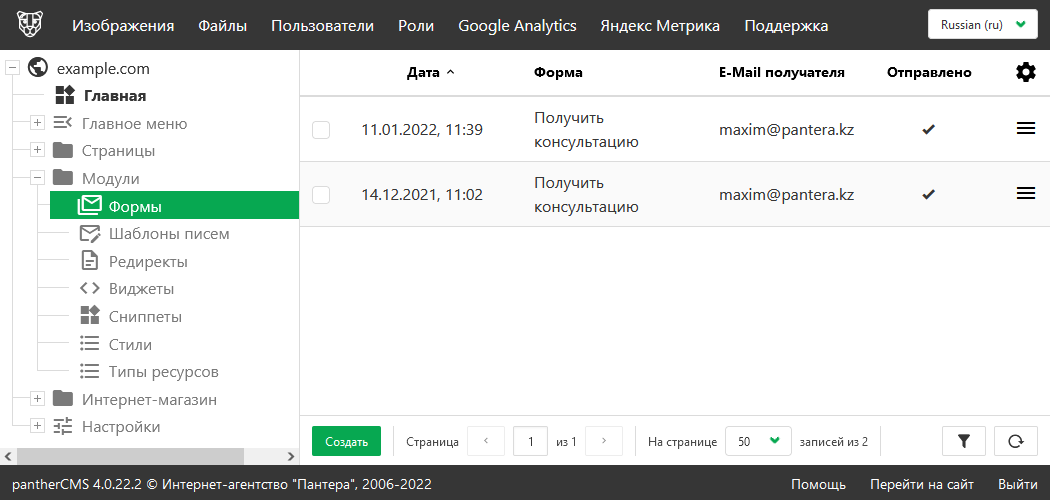This screenshot has height=500, width=1050.
Task: Expand the Интернет-магазин tree node
Action: [37, 399]
